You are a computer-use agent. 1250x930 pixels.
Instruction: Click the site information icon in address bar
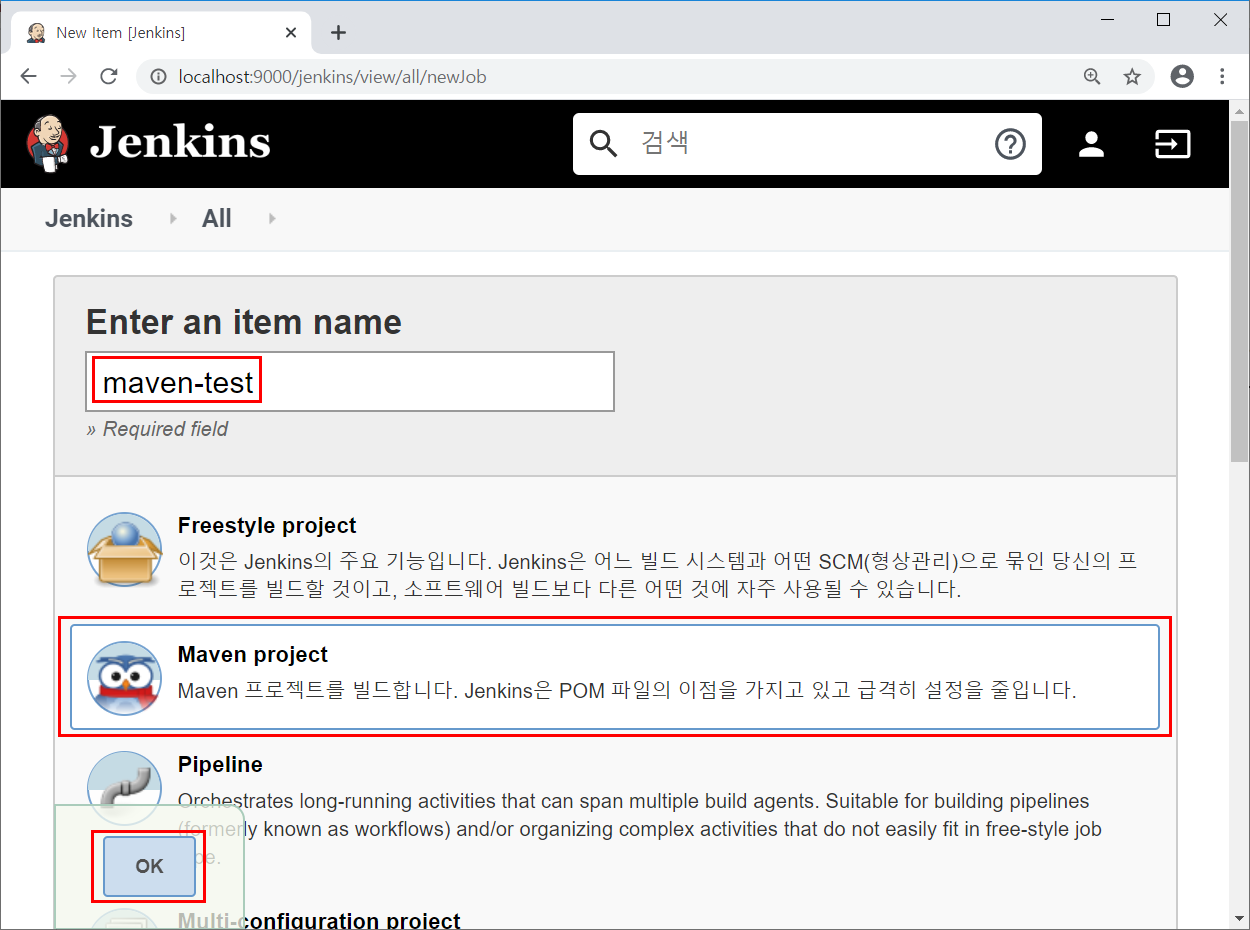tap(157, 77)
